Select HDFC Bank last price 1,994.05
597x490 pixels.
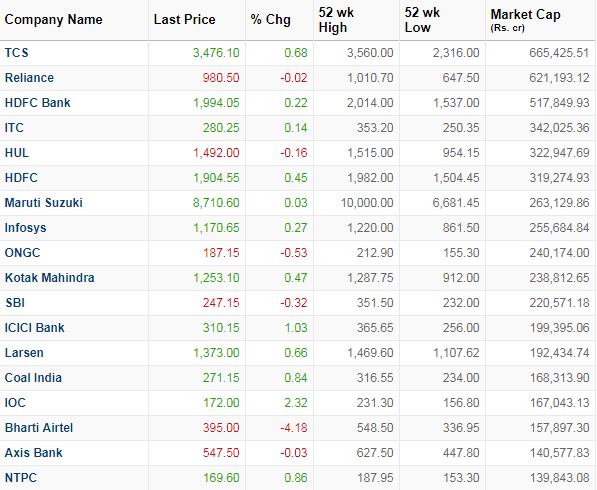216,103
